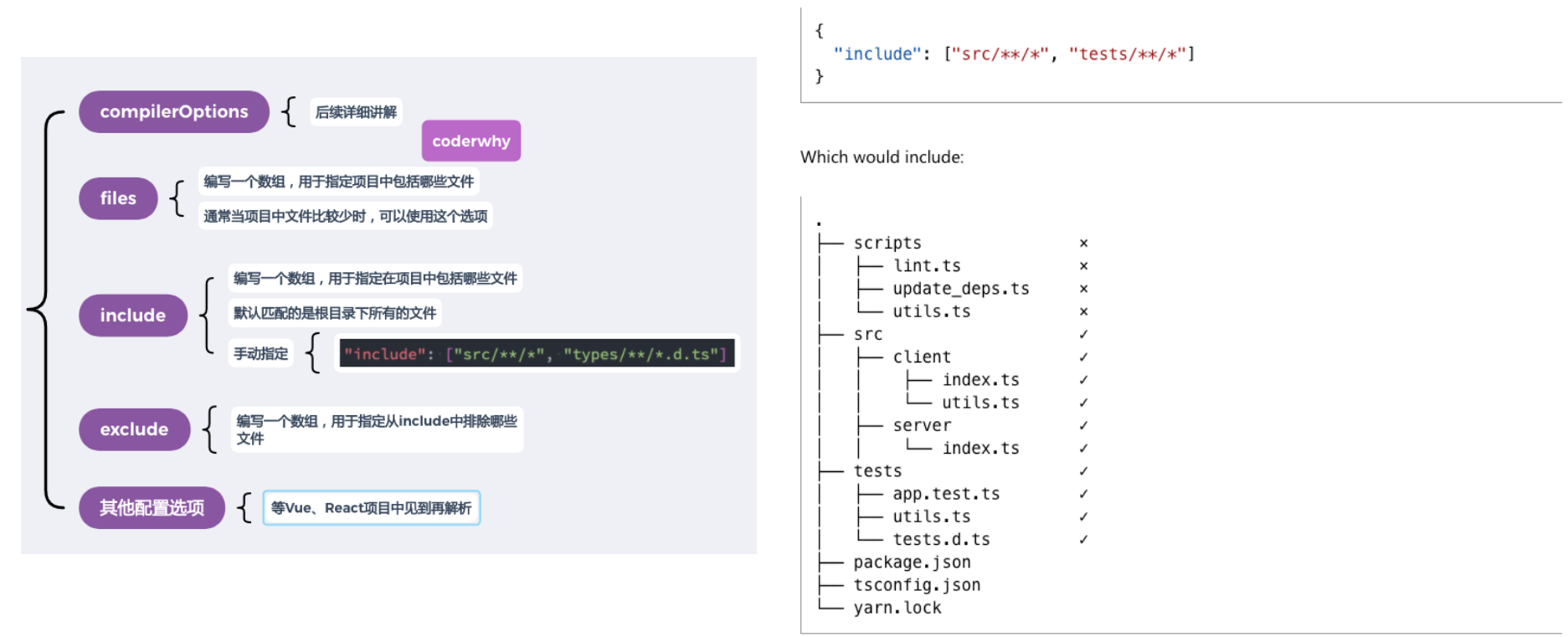The image size is (1568, 637).
Task: Click the purple compilerOptions node
Action: click(x=173, y=111)
